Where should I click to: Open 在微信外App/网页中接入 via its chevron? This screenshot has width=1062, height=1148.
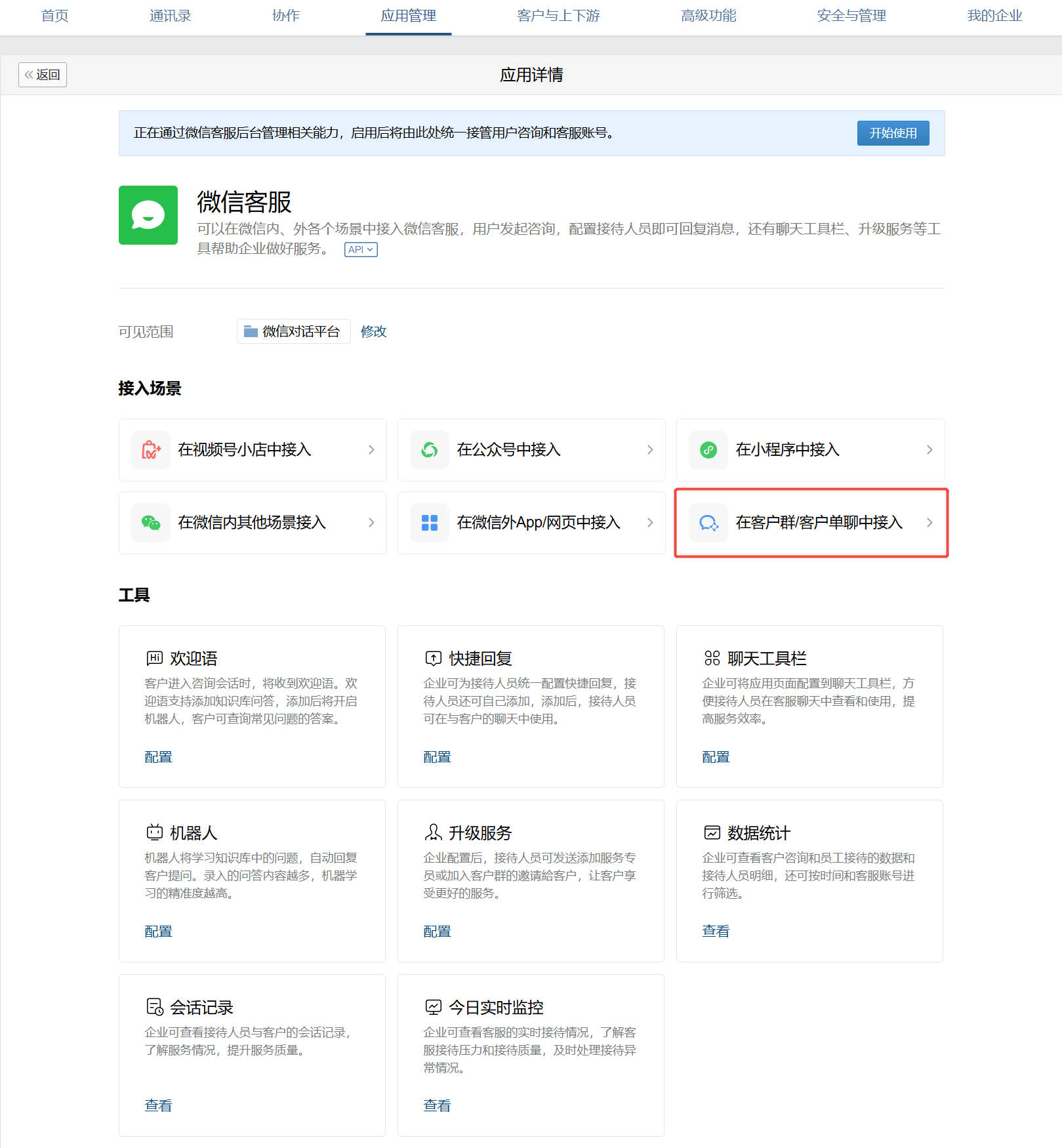[650, 523]
